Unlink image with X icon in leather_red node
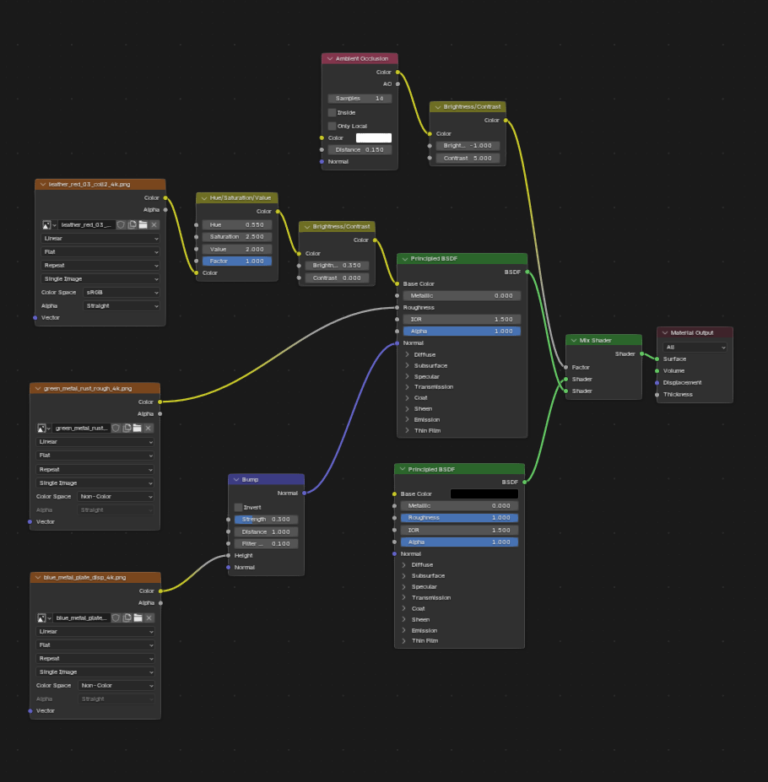 coord(154,225)
